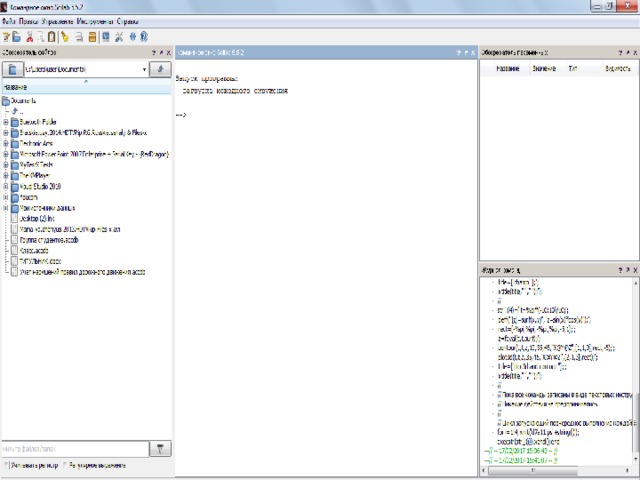Enable the case-sensitive filter checkbox
This screenshot has height=480, width=640.
(x=5, y=465)
